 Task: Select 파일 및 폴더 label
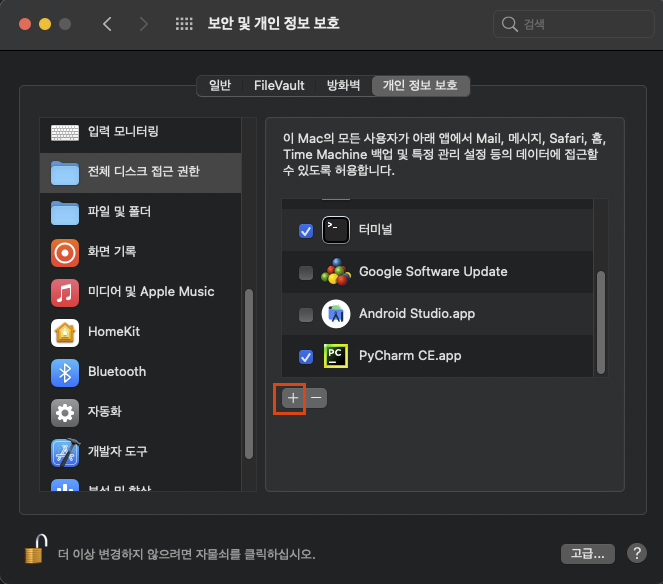coord(119,211)
